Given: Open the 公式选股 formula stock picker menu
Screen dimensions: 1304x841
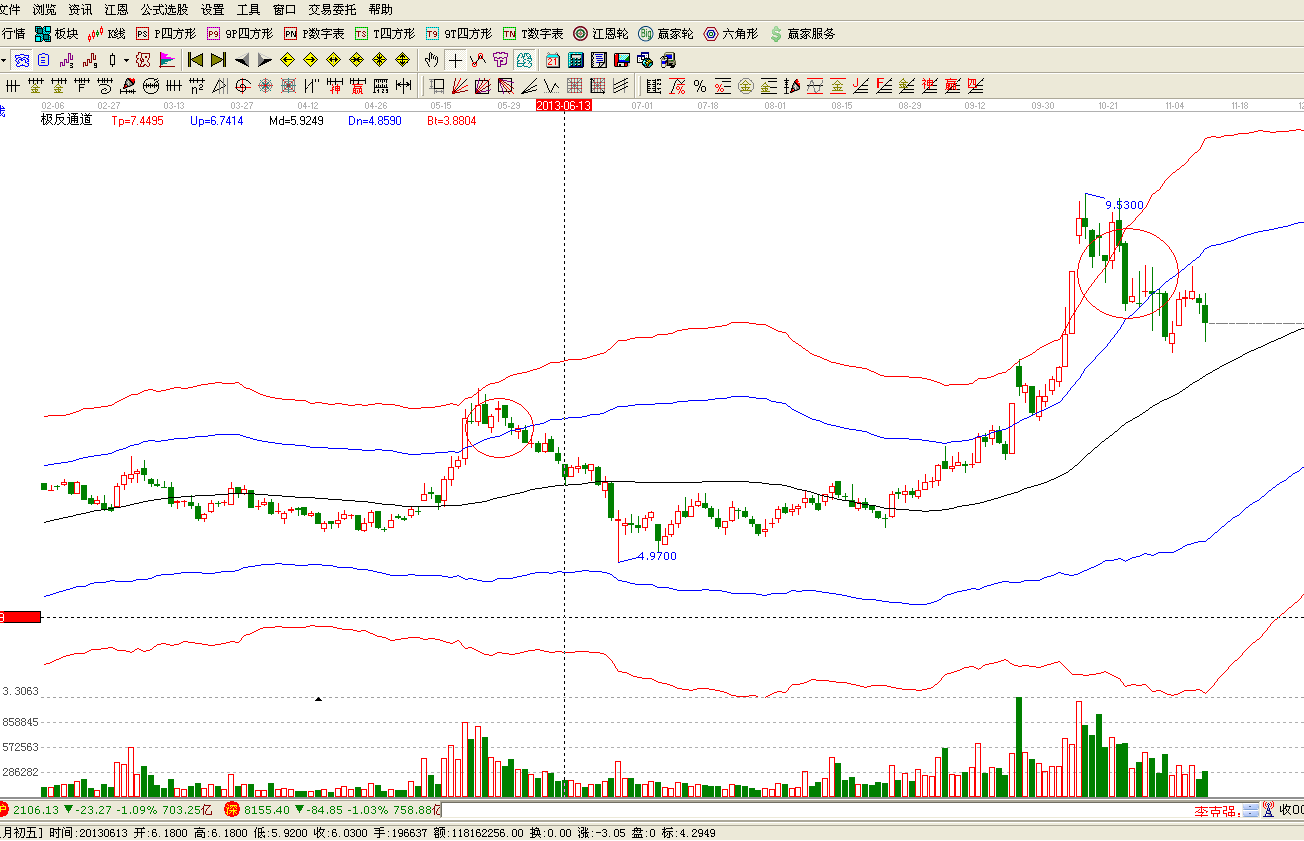Looking at the screenshot, I should (163, 9).
